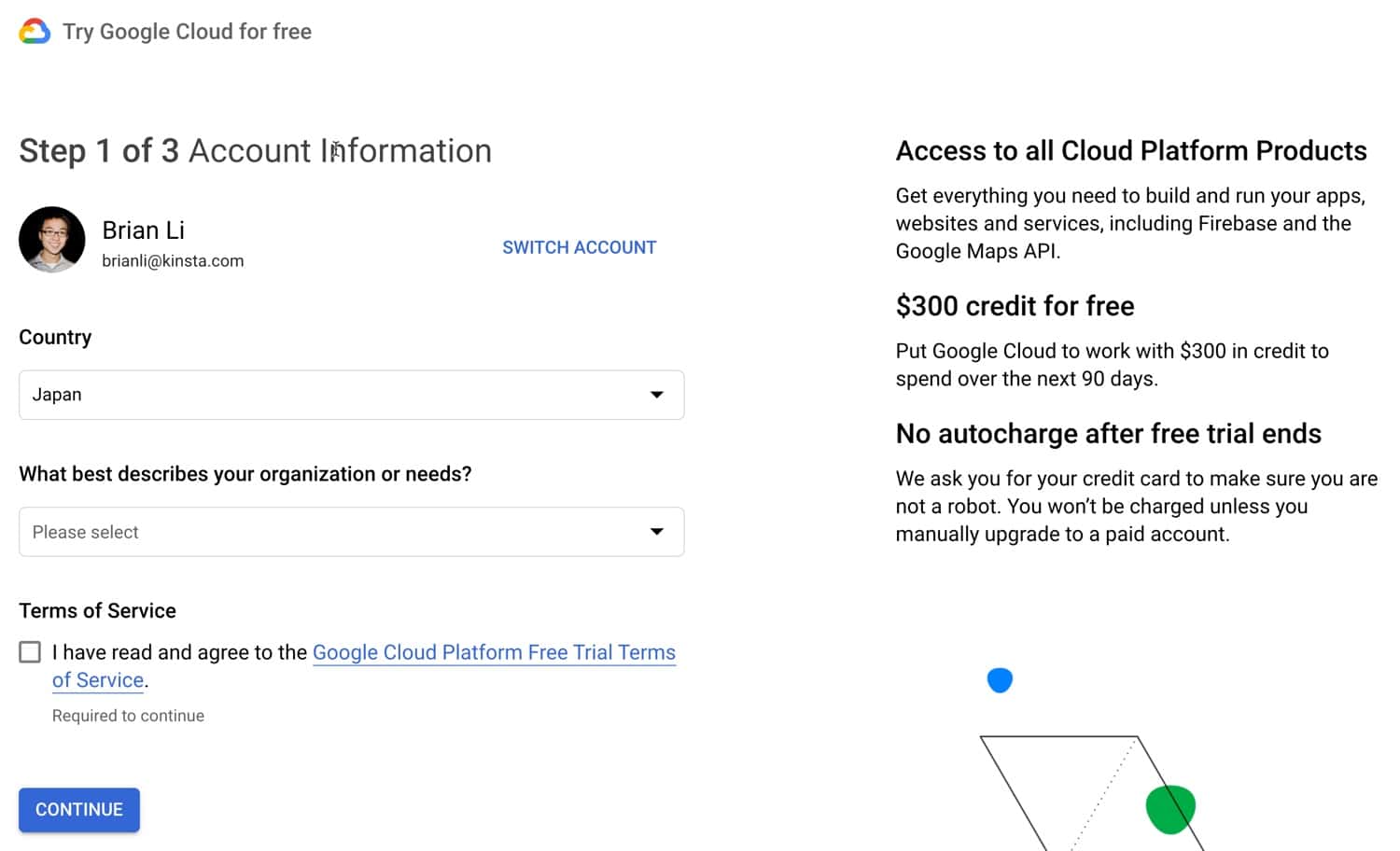Open the Google Cloud Platform Free Trial Terms

coord(494,652)
